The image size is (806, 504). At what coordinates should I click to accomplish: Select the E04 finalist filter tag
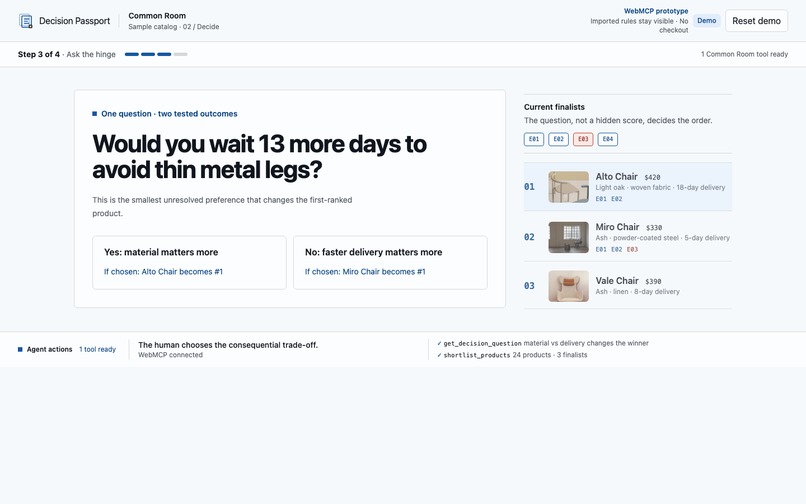pyautogui.click(x=608, y=139)
